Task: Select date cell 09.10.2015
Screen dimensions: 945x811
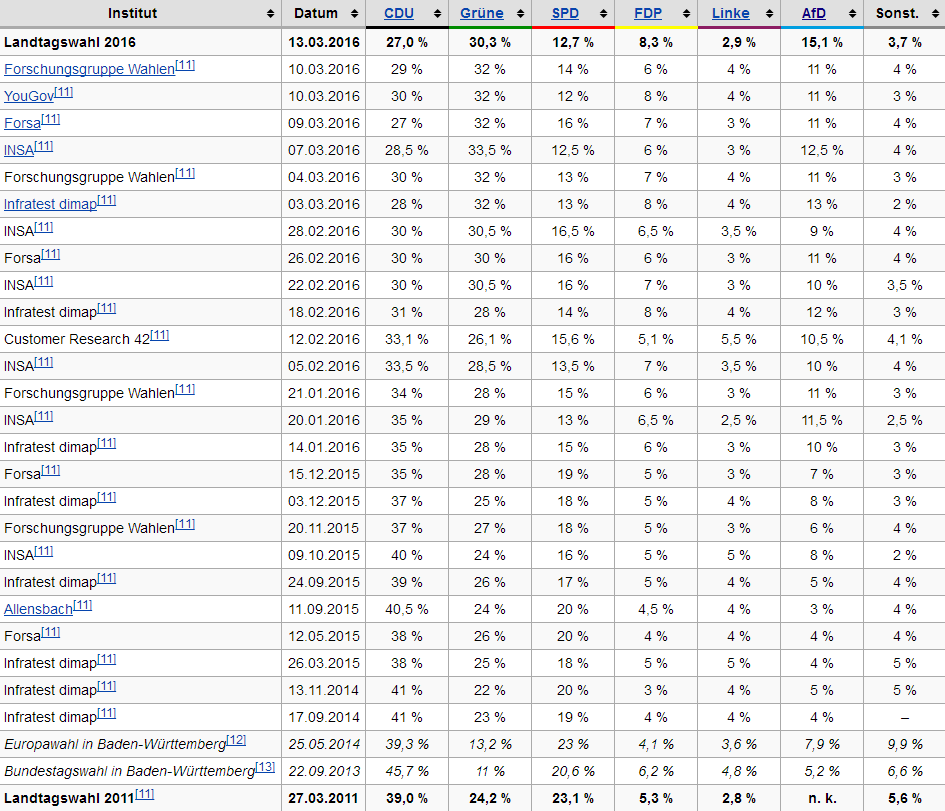Action: [x=324, y=556]
